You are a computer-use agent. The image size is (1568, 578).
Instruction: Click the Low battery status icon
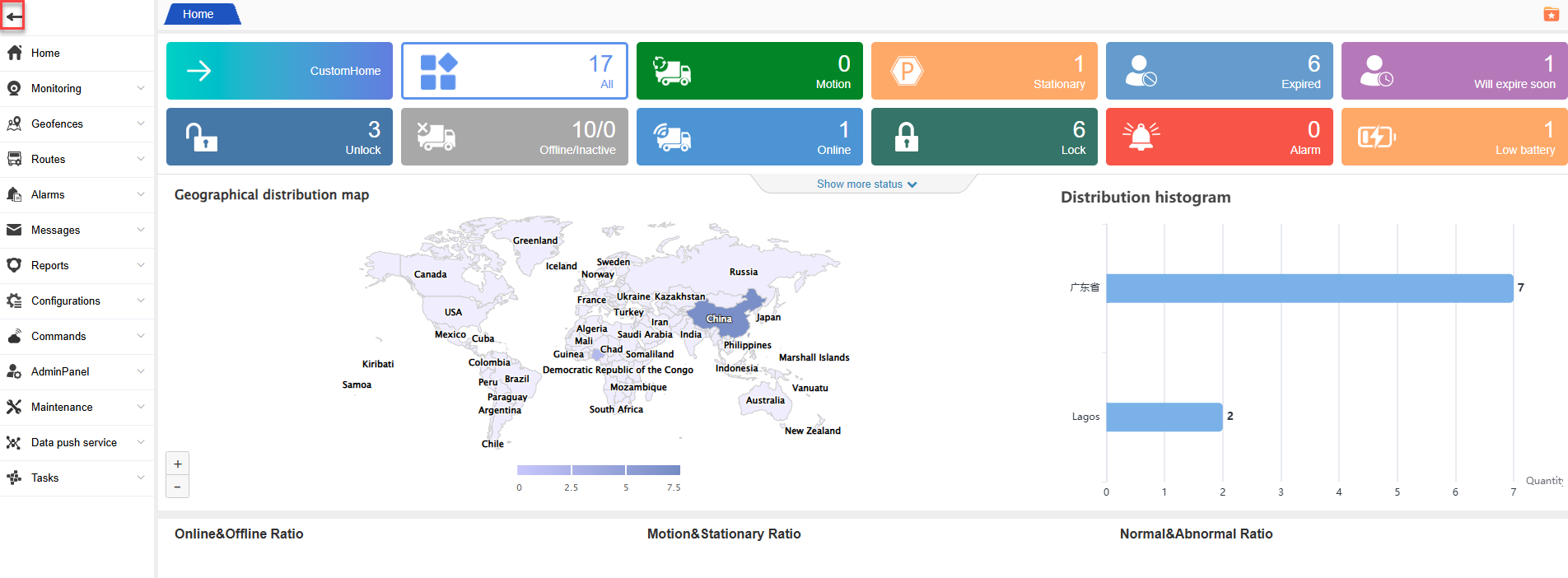point(1376,137)
